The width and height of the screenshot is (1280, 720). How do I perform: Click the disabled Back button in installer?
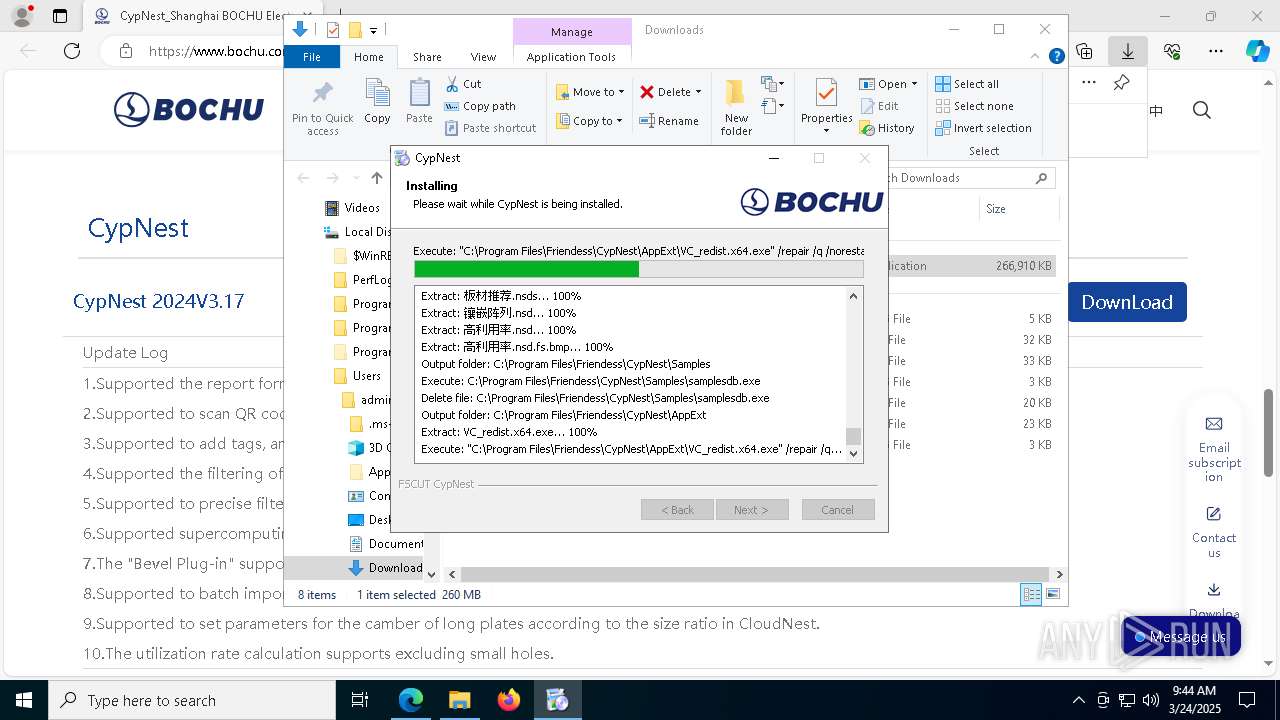click(677, 510)
